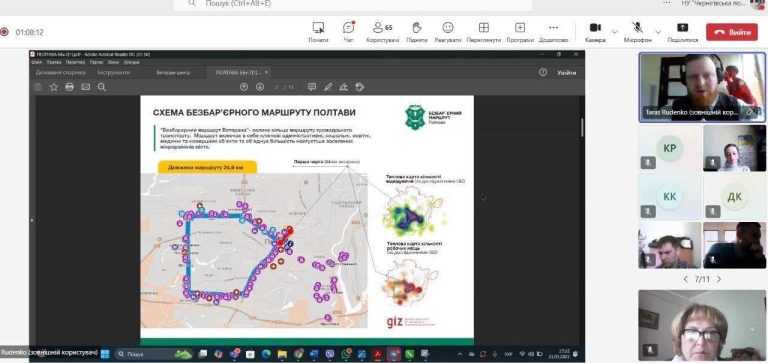Image resolution: width=768 pixels, height=363 pixels.
Task: Open the Довідка menu in Acrobat
Action: pos(131,62)
